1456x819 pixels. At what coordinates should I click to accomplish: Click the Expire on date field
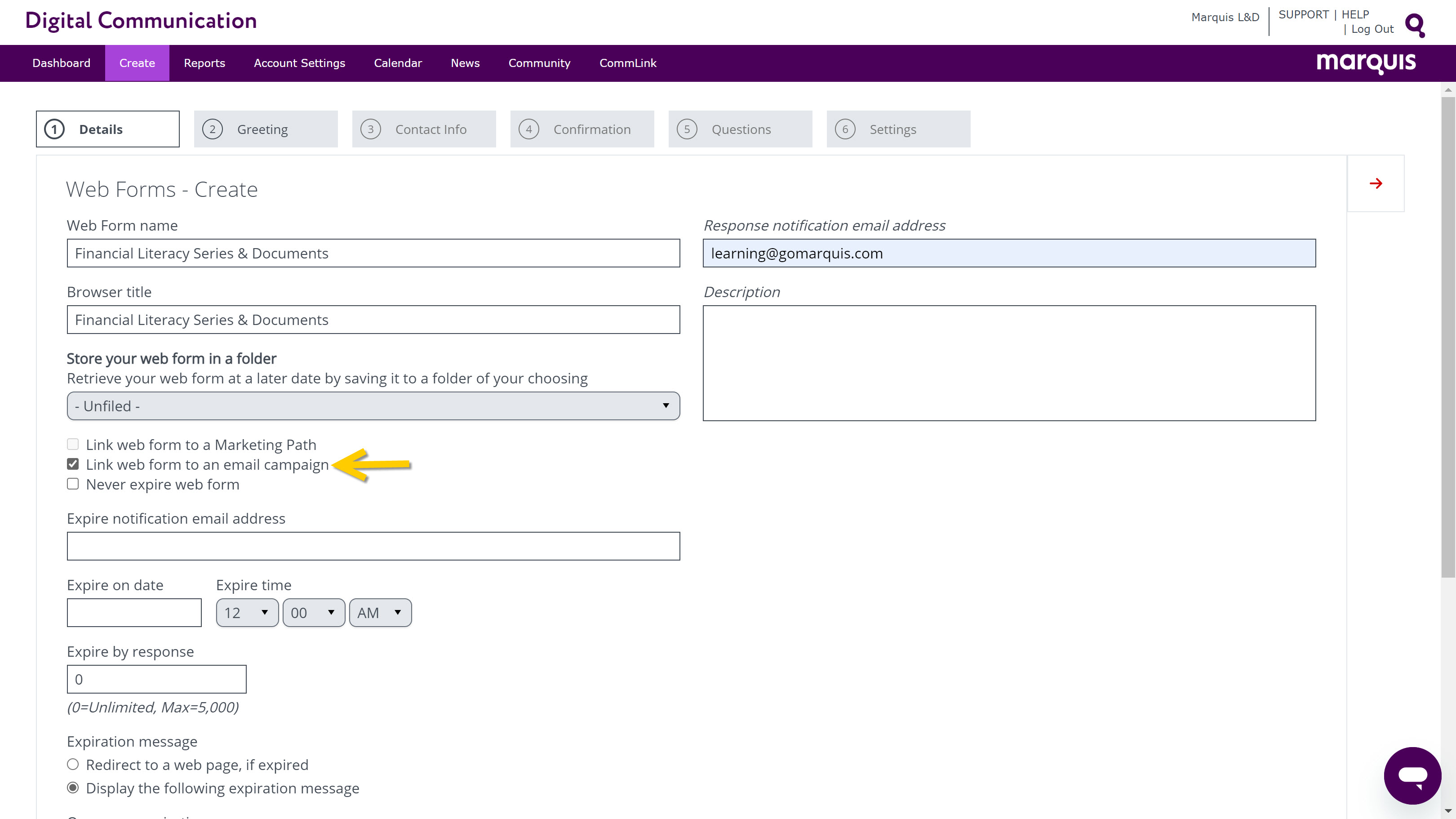(x=134, y=613)
